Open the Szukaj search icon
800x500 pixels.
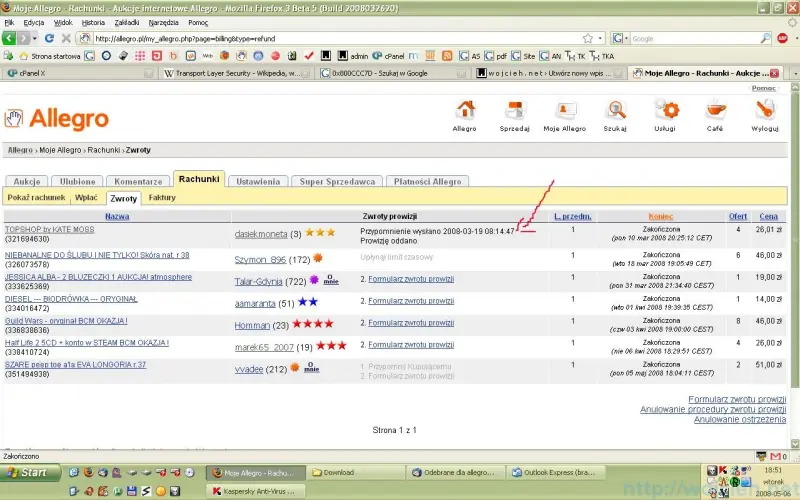click(x=616, y=111)
